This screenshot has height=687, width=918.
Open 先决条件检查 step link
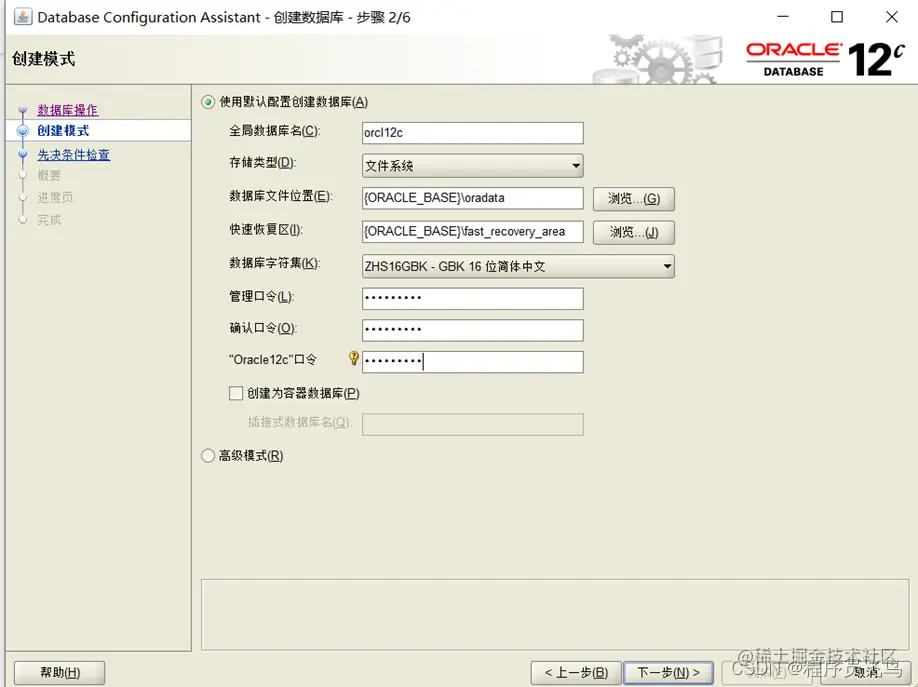coord(74,155)
